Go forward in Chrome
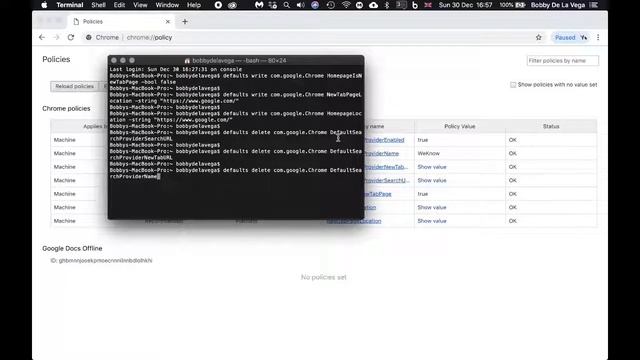The image size is (640, 360). click(56, 37)
